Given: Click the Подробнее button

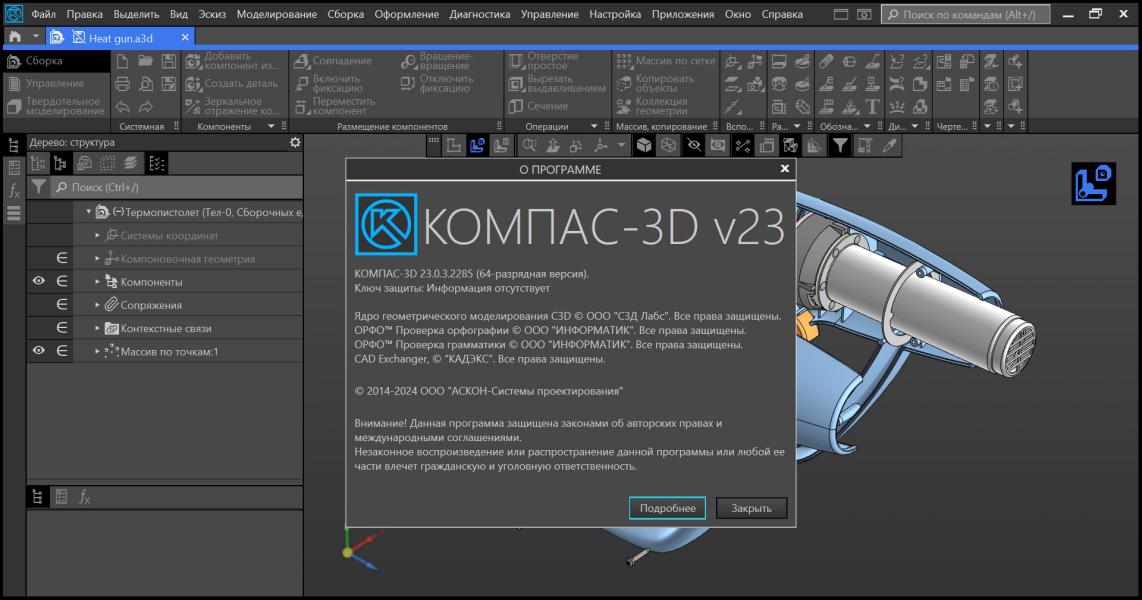Looking at the screenshot, I should (667, 508).
